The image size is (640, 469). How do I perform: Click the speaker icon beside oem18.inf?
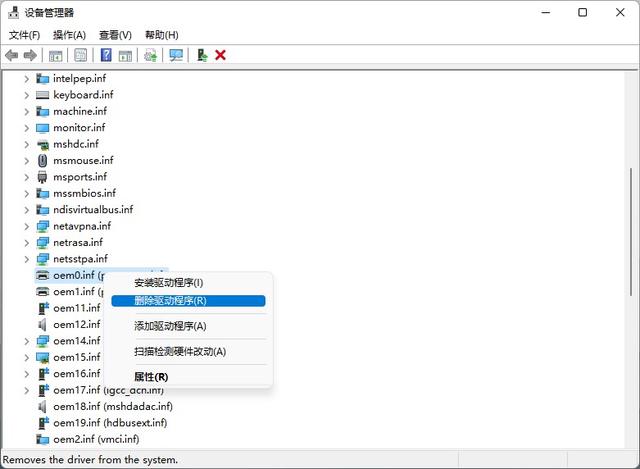click(42, 407)
